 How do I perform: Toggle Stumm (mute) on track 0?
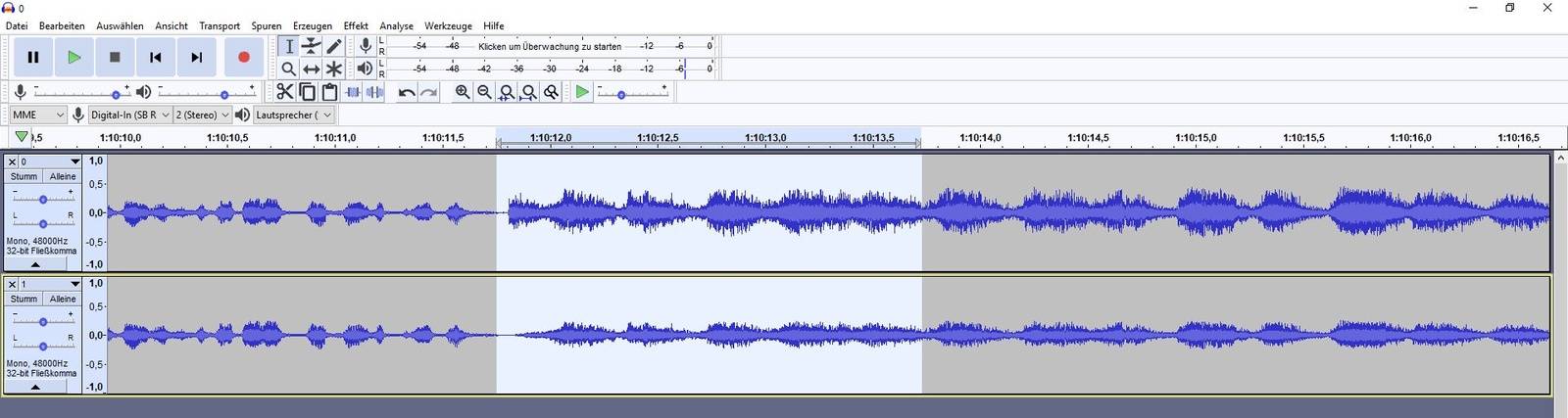[24, 176]
